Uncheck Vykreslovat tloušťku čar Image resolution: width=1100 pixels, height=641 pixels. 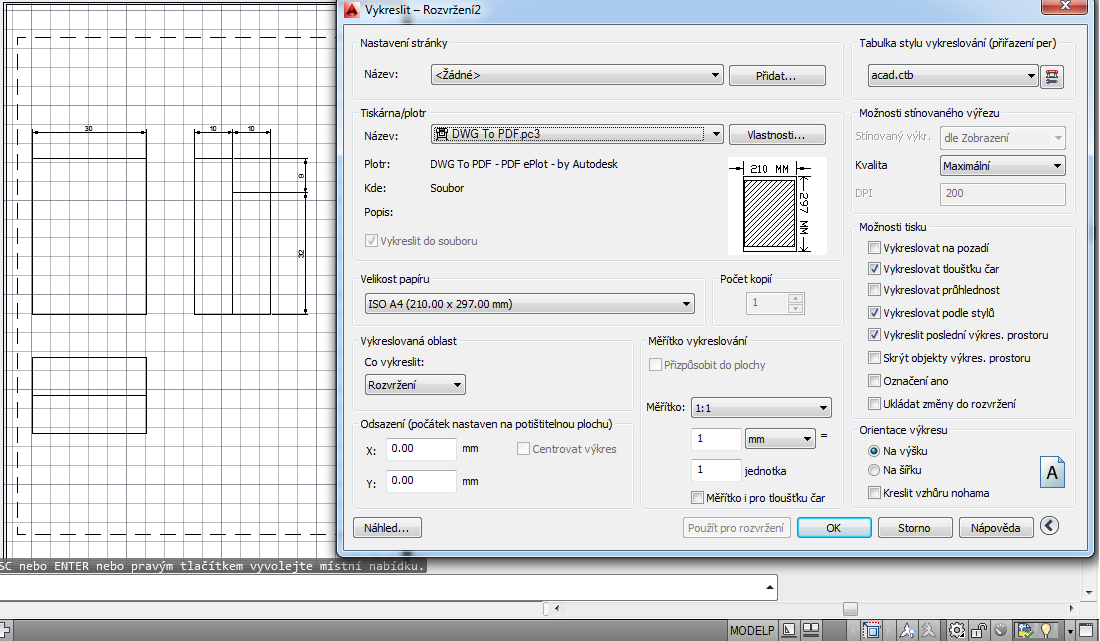tap(875, 269)
